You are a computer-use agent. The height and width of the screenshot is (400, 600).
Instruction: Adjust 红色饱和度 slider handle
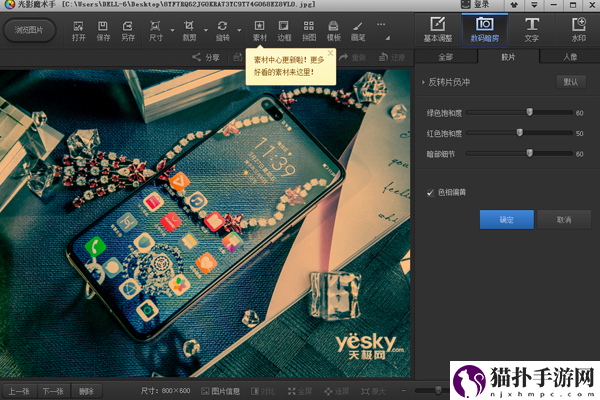point(520,133)
